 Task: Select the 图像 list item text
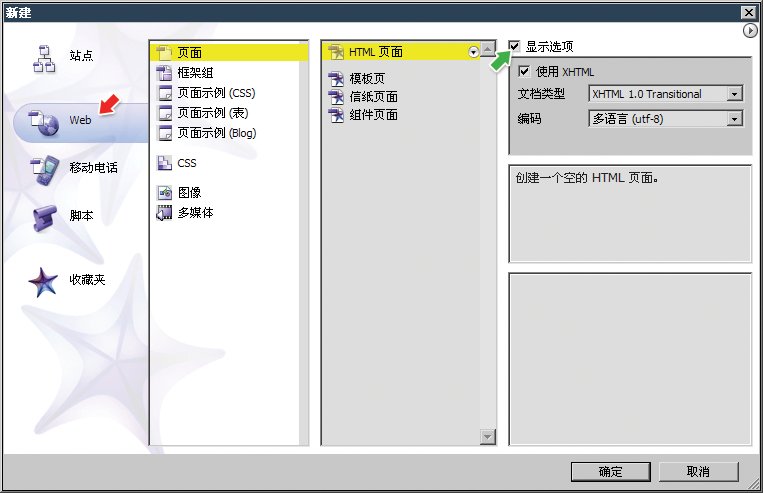pyautogui.click(x=189, y=193)
